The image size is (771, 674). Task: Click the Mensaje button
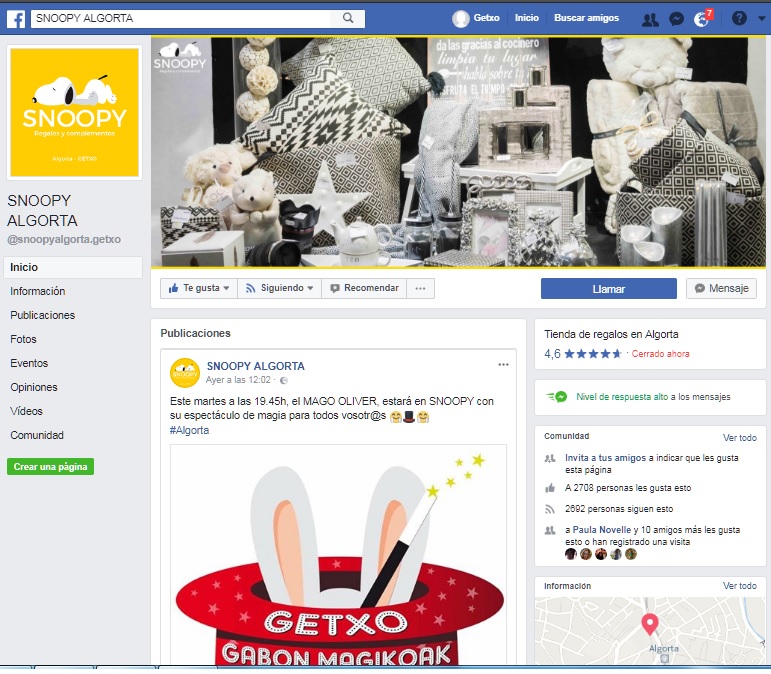coord(721,289)
